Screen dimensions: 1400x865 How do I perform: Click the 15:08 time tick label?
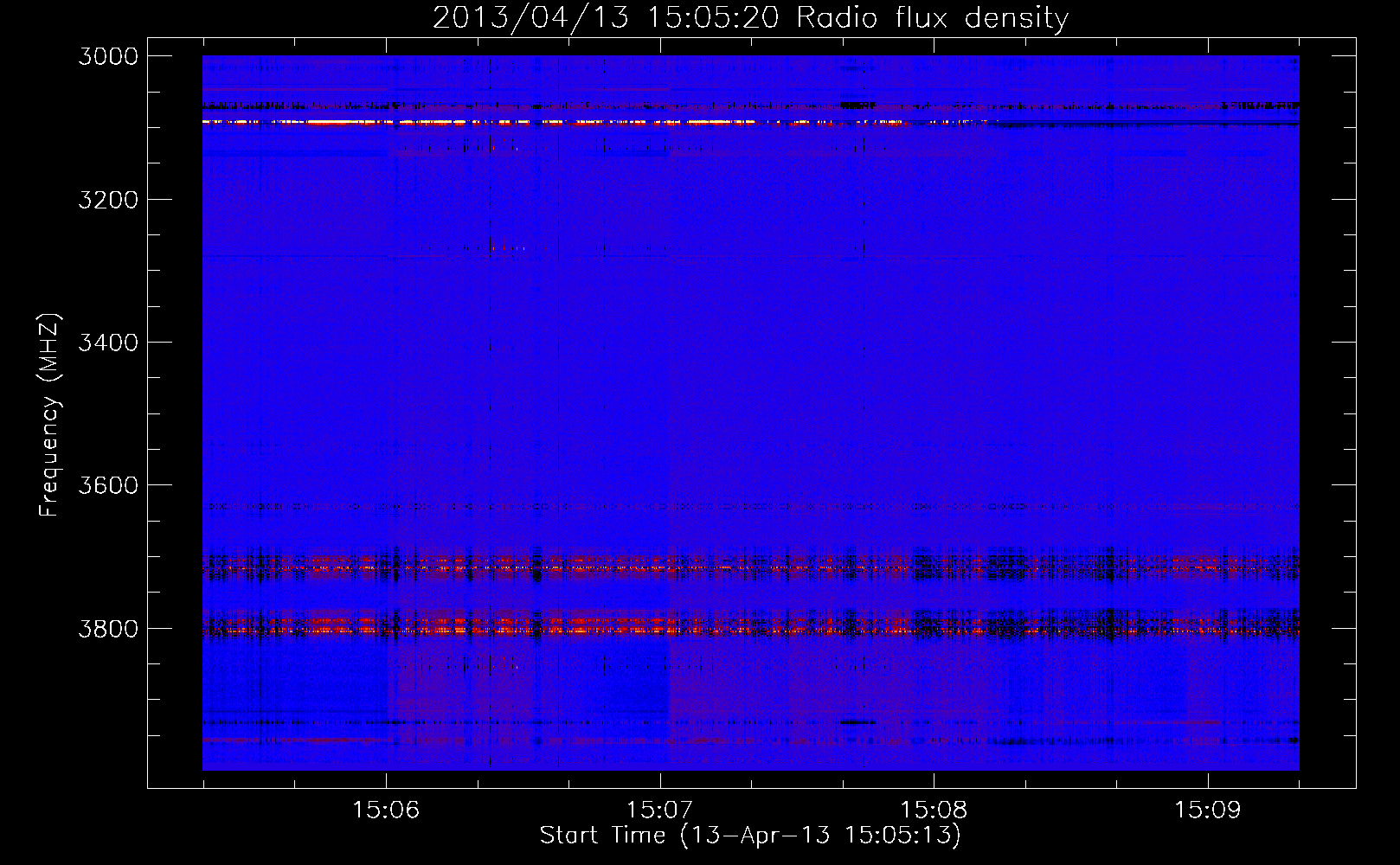(x=934, y=810)
